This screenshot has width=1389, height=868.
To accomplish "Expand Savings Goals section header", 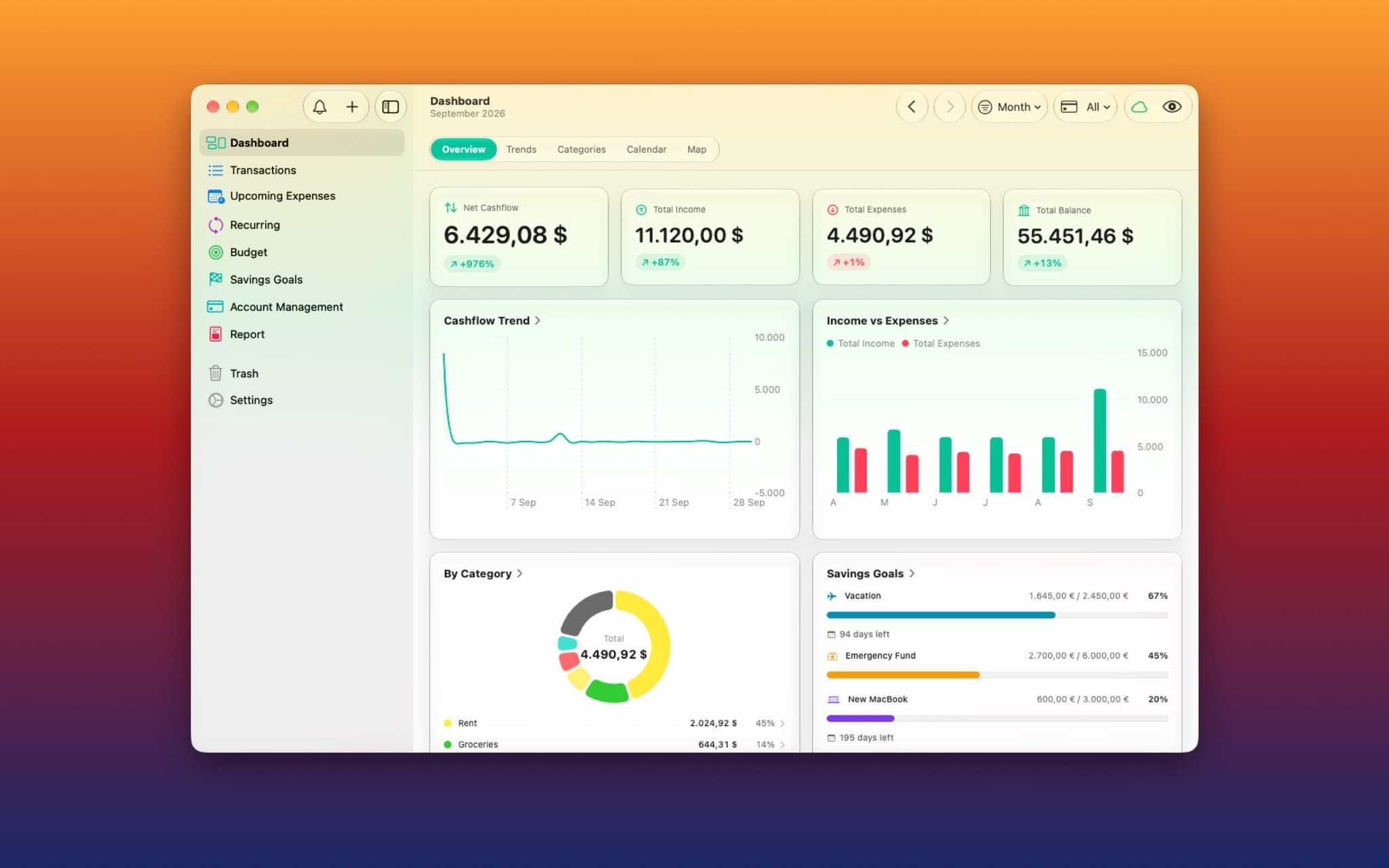I will tap(871, 574).
